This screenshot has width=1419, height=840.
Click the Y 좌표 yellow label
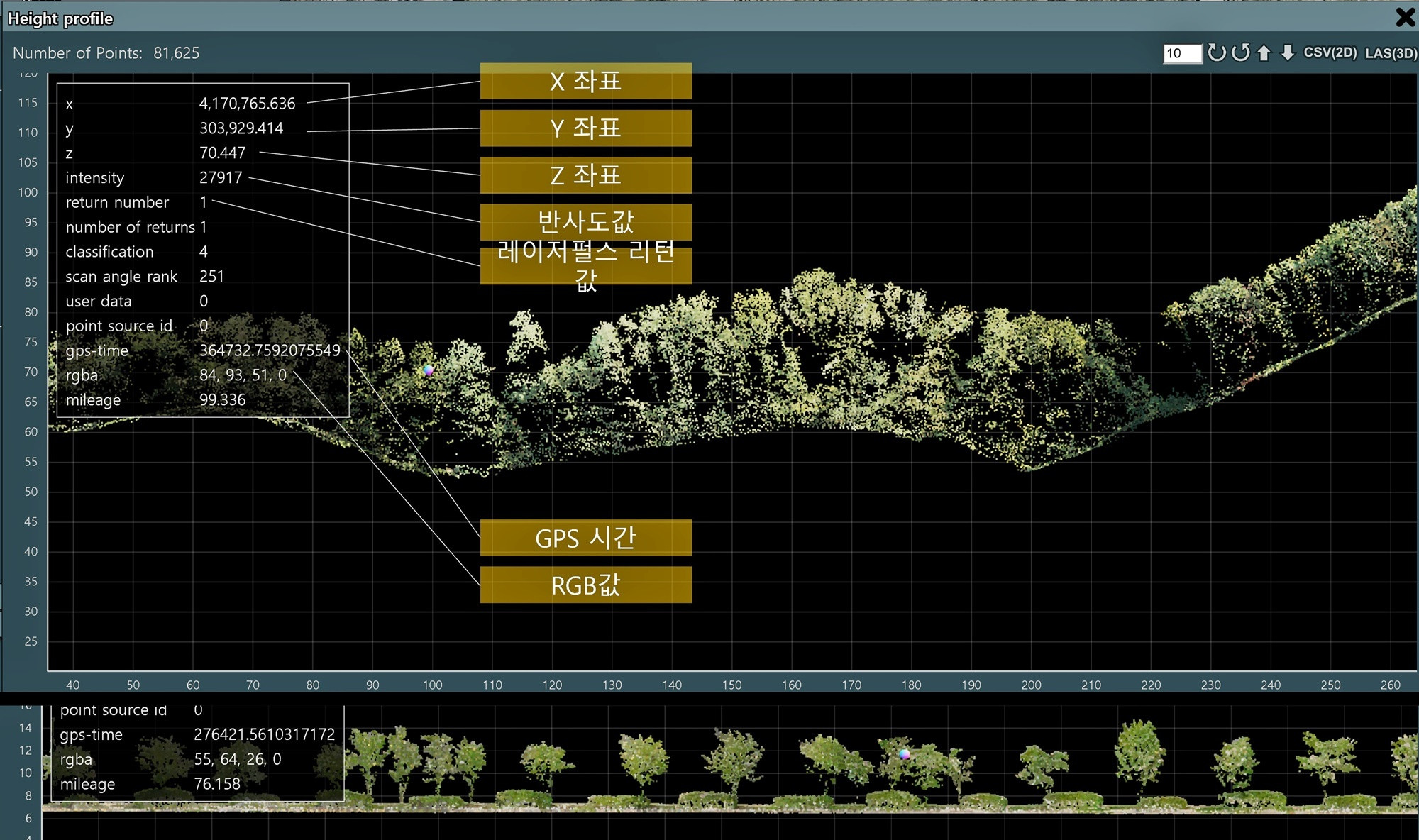click(585, 128)
